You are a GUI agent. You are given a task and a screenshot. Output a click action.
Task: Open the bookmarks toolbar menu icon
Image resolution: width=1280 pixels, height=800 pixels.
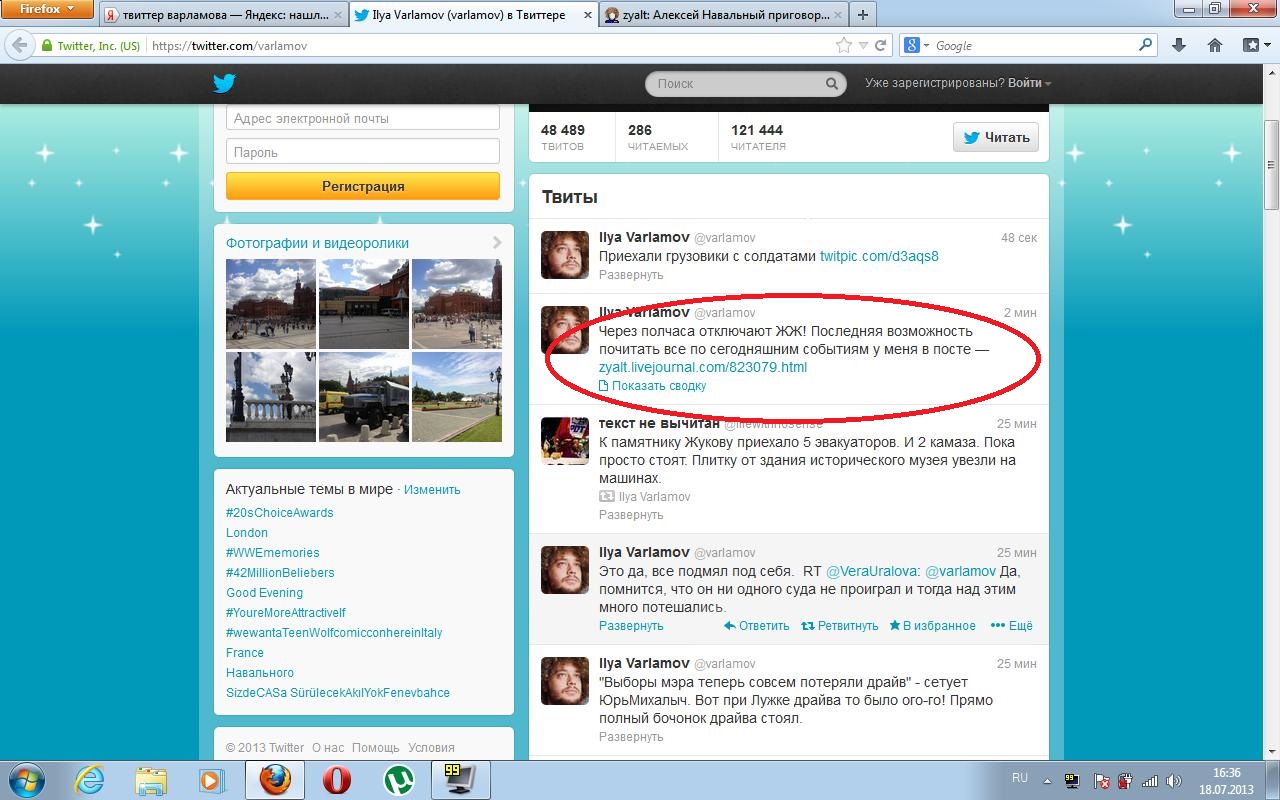pyautogui.click(x=1255, y=45)
